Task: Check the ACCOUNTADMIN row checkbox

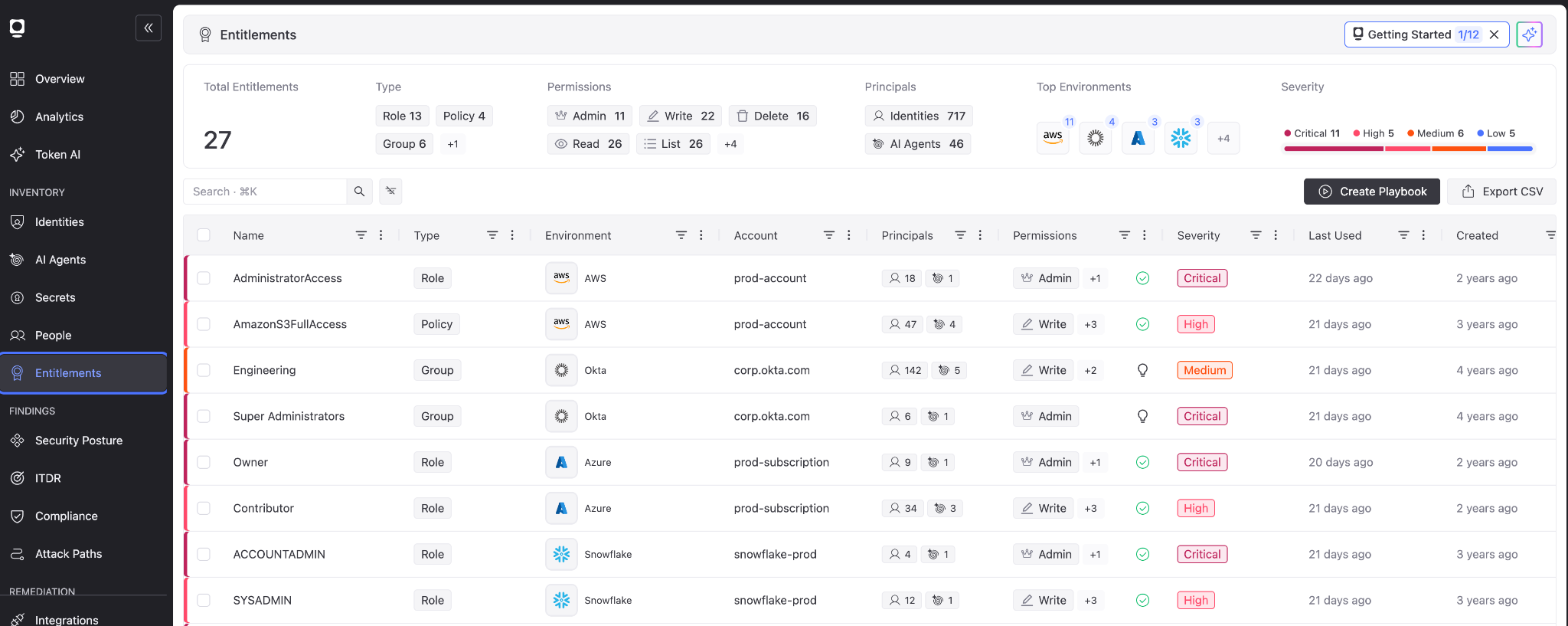Action: pyautogui.click(x=204, y=554)
